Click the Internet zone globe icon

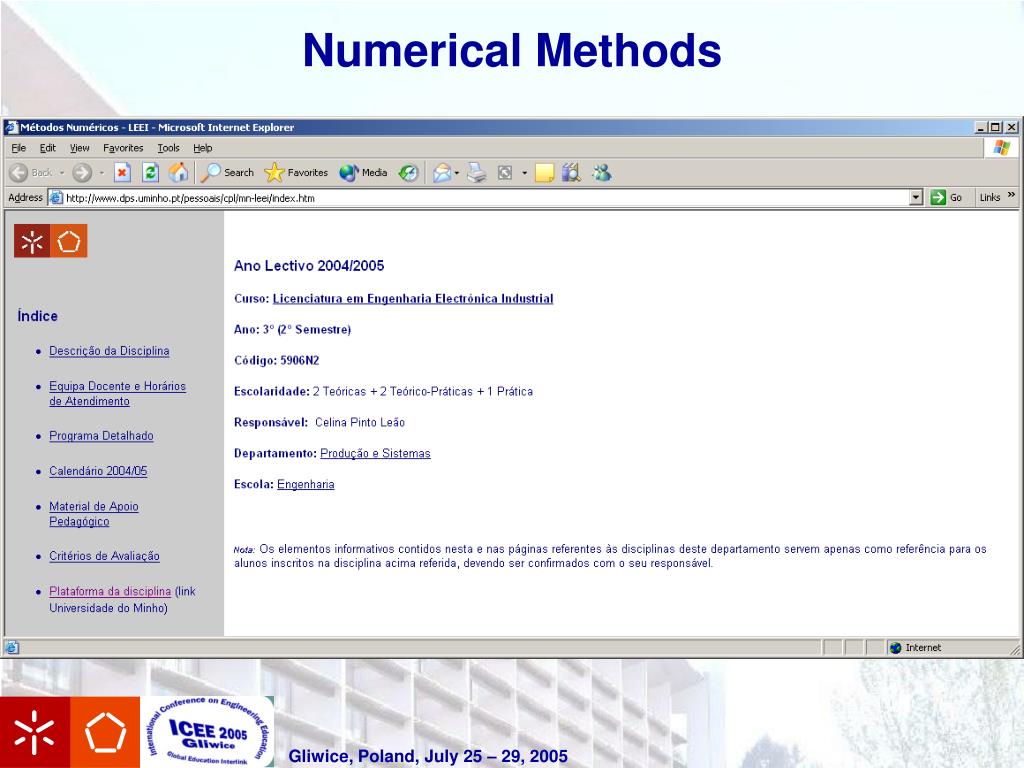895,648
